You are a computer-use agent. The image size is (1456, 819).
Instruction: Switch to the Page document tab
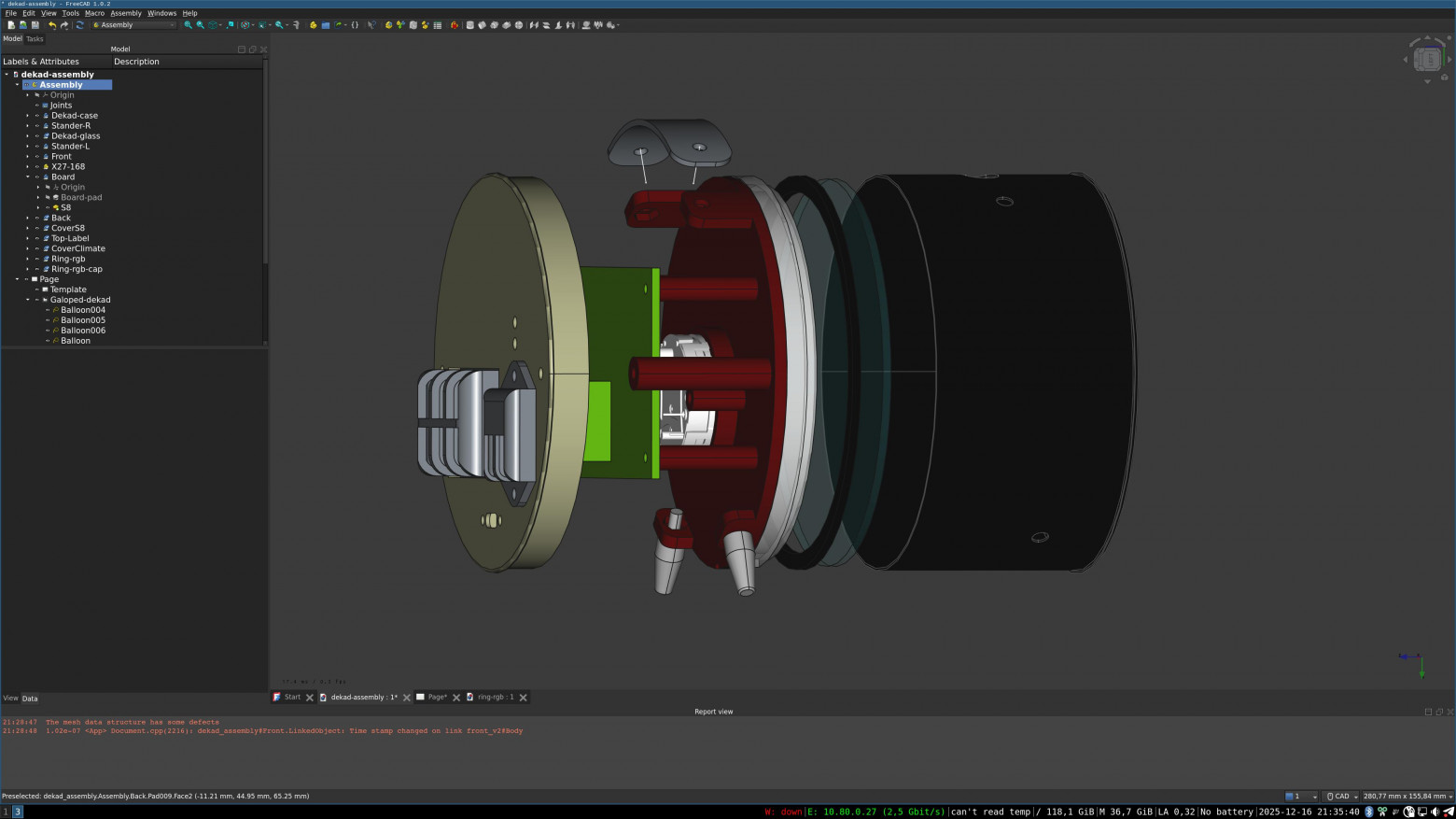pos(436,698)
